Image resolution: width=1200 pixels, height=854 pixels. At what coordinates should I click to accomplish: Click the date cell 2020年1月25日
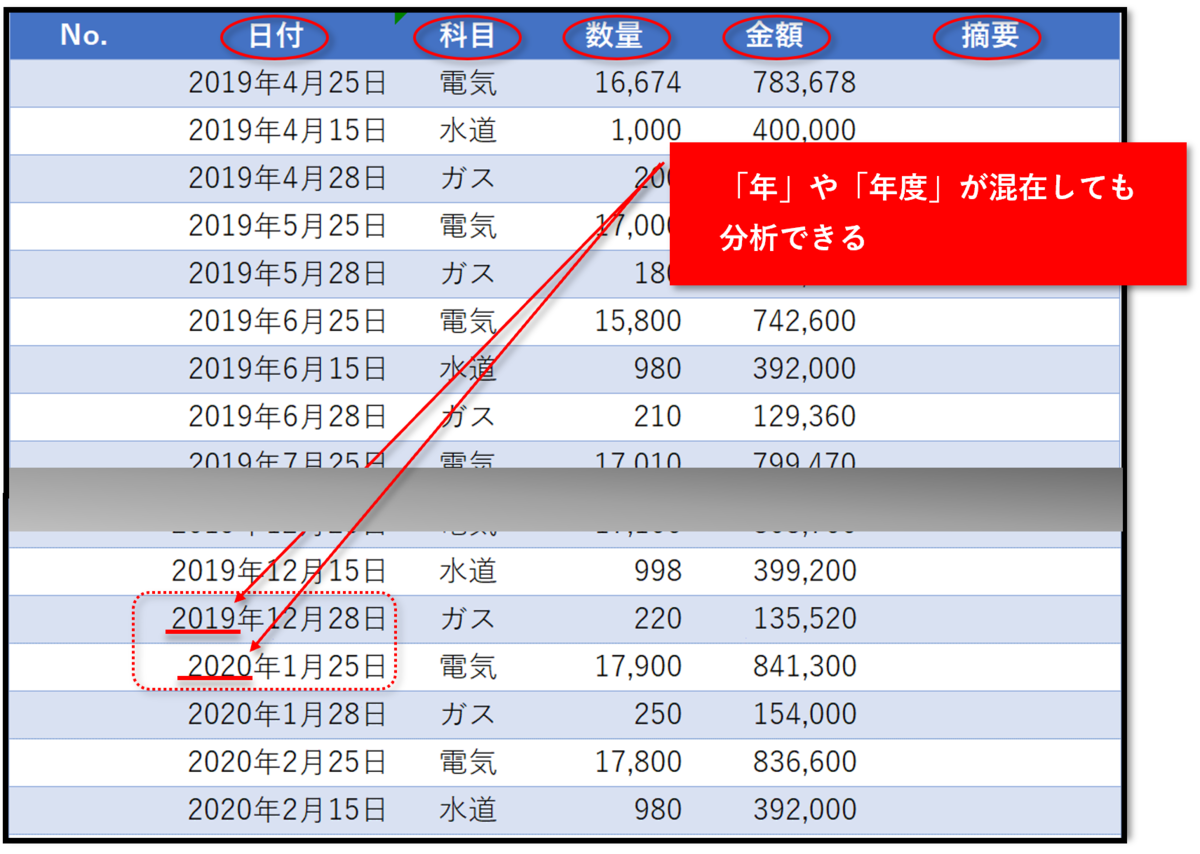coord(287,666)
